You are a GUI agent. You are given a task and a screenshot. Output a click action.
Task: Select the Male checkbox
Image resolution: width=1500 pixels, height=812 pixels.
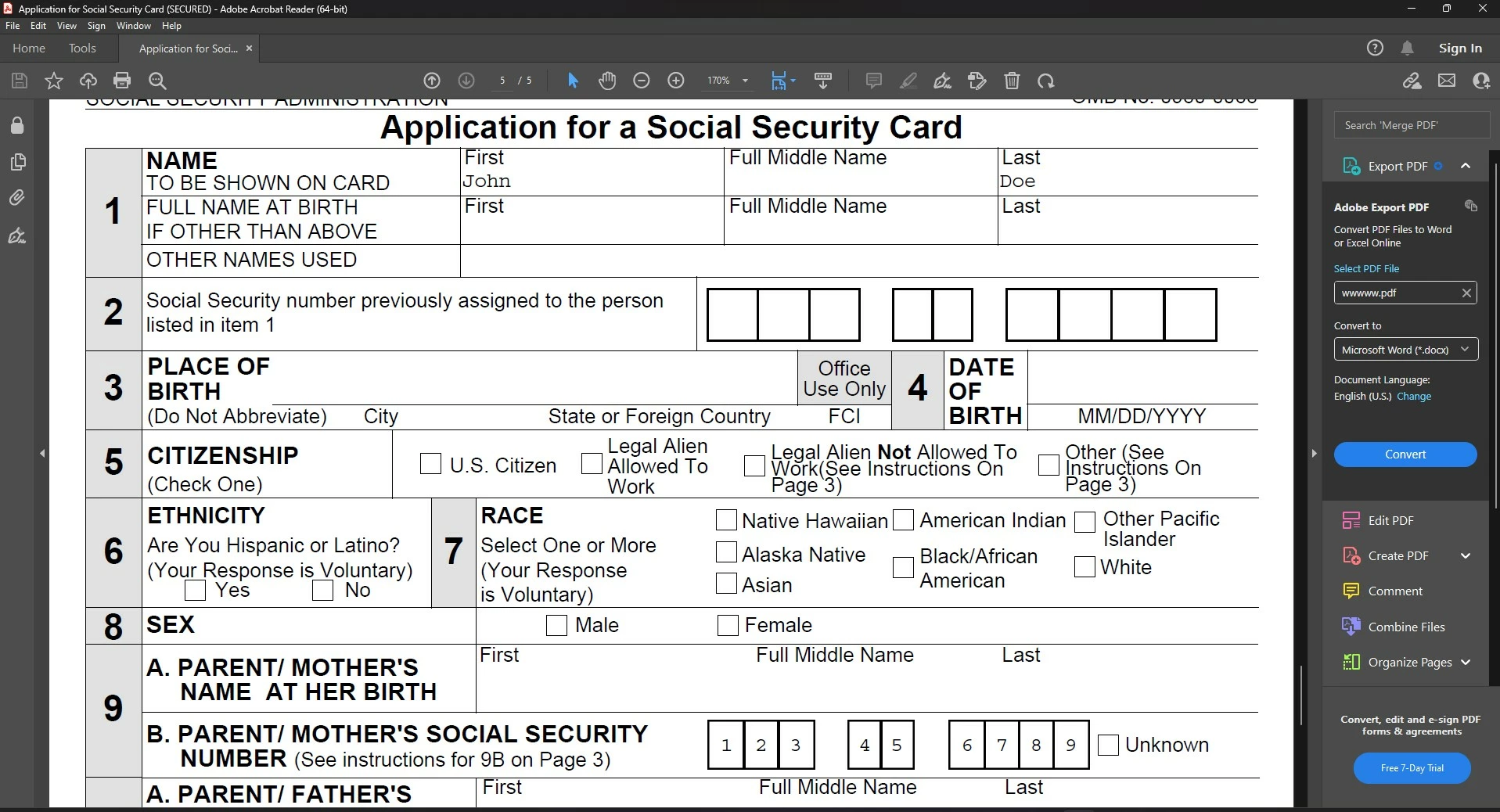pyautogui.click(x=556, y=625)
